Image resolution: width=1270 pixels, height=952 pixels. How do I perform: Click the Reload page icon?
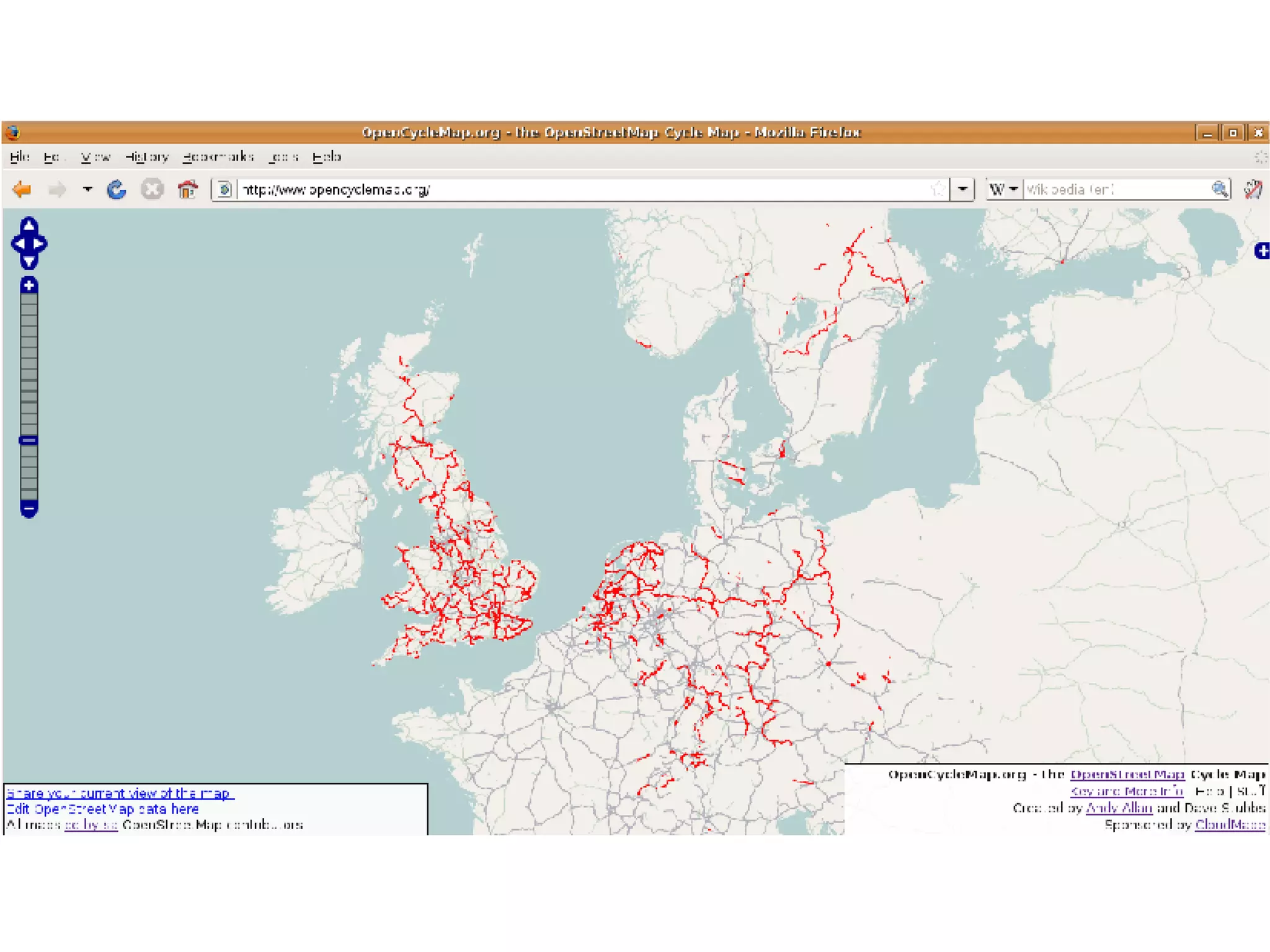pyautogui.click(x=117, y=189)
